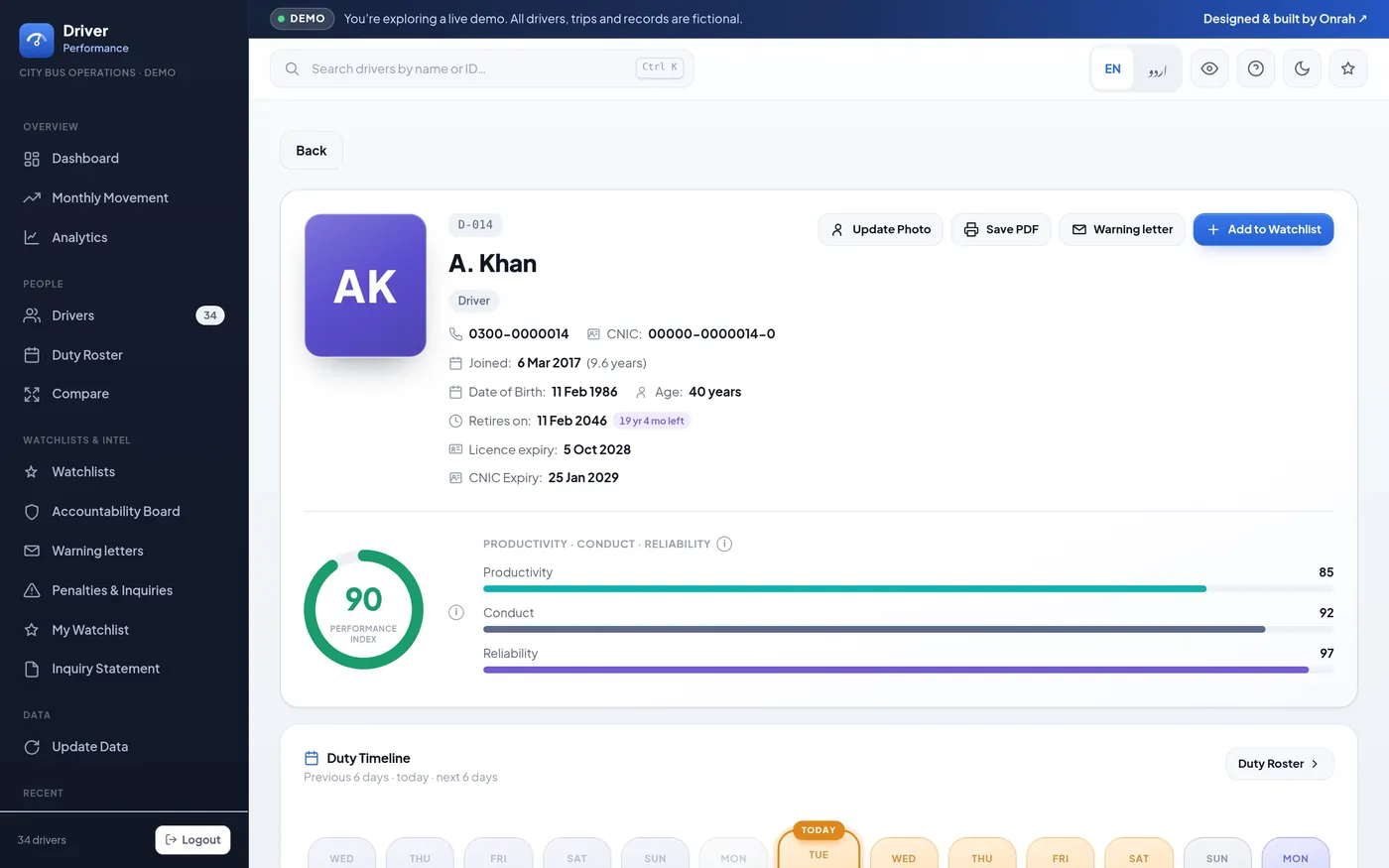The height and width of the screenshot is (868, 1389).
Task: Click the Driver Performance app logo
Action: [x=37, y=40]
